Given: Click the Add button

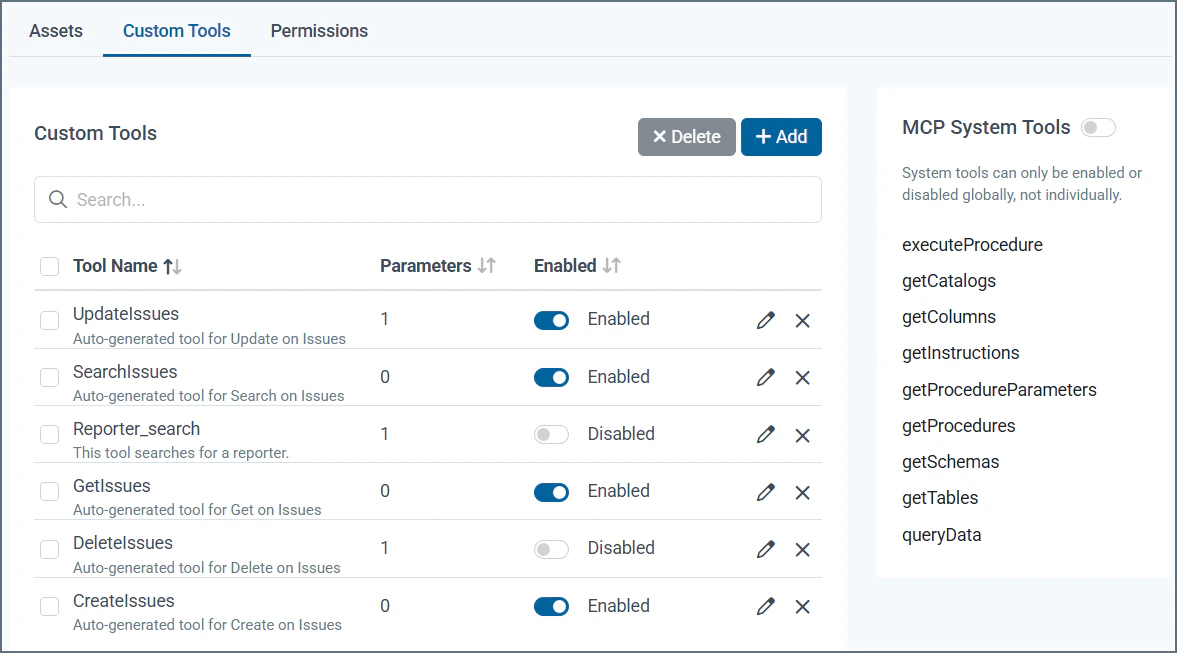Looking at the screenshot, I should tap(781, 137).
